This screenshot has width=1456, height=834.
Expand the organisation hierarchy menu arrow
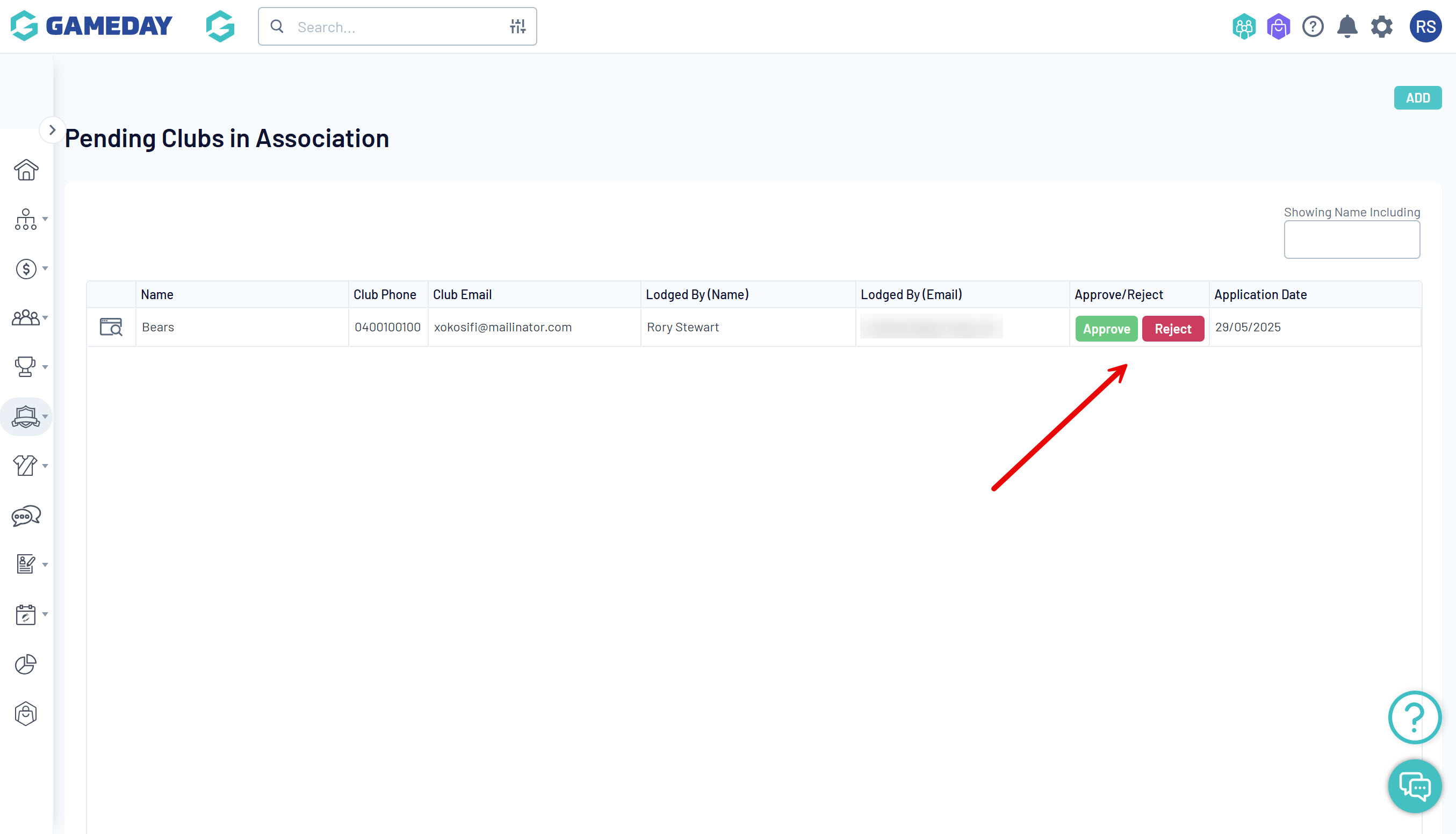click(x=45, y=219)
